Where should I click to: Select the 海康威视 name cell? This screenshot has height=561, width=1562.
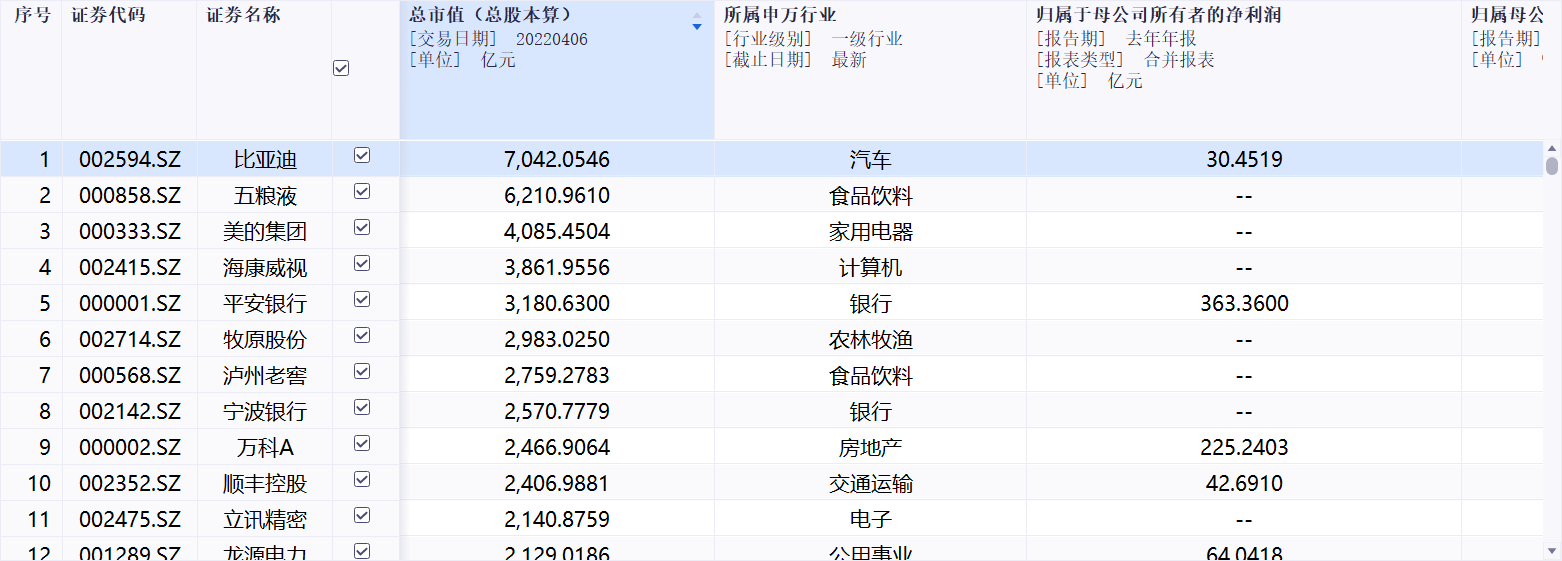tap(265, 268)
